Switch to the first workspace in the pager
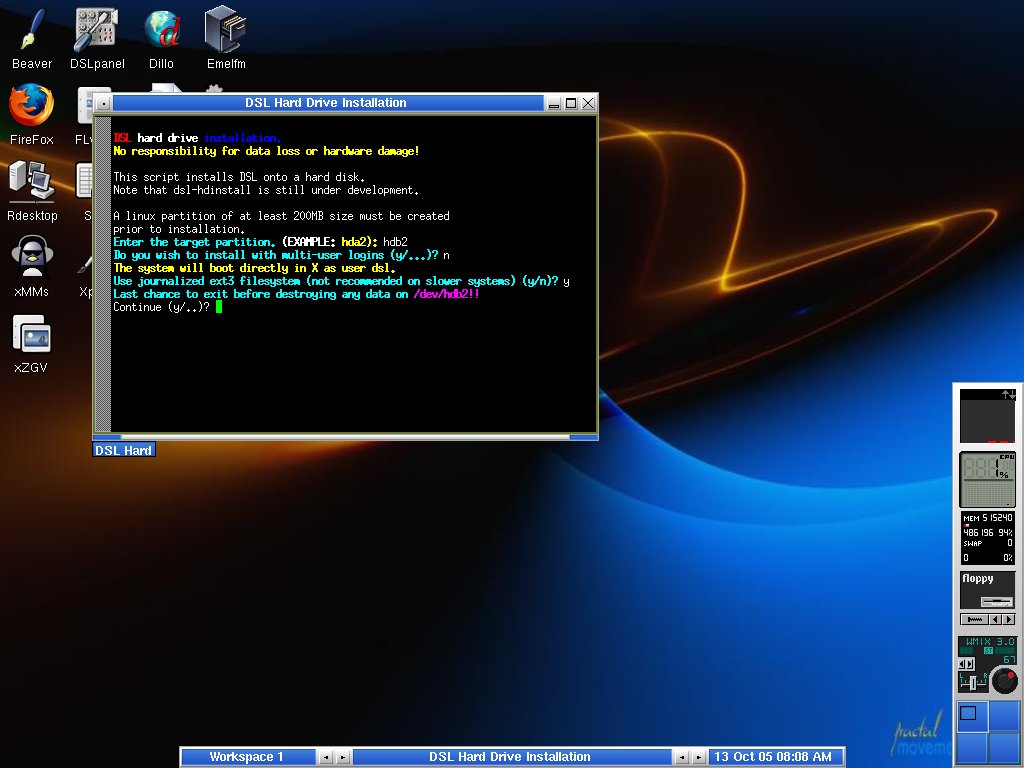The height and width of the screenshot is (768, 1024). [972, 715]
